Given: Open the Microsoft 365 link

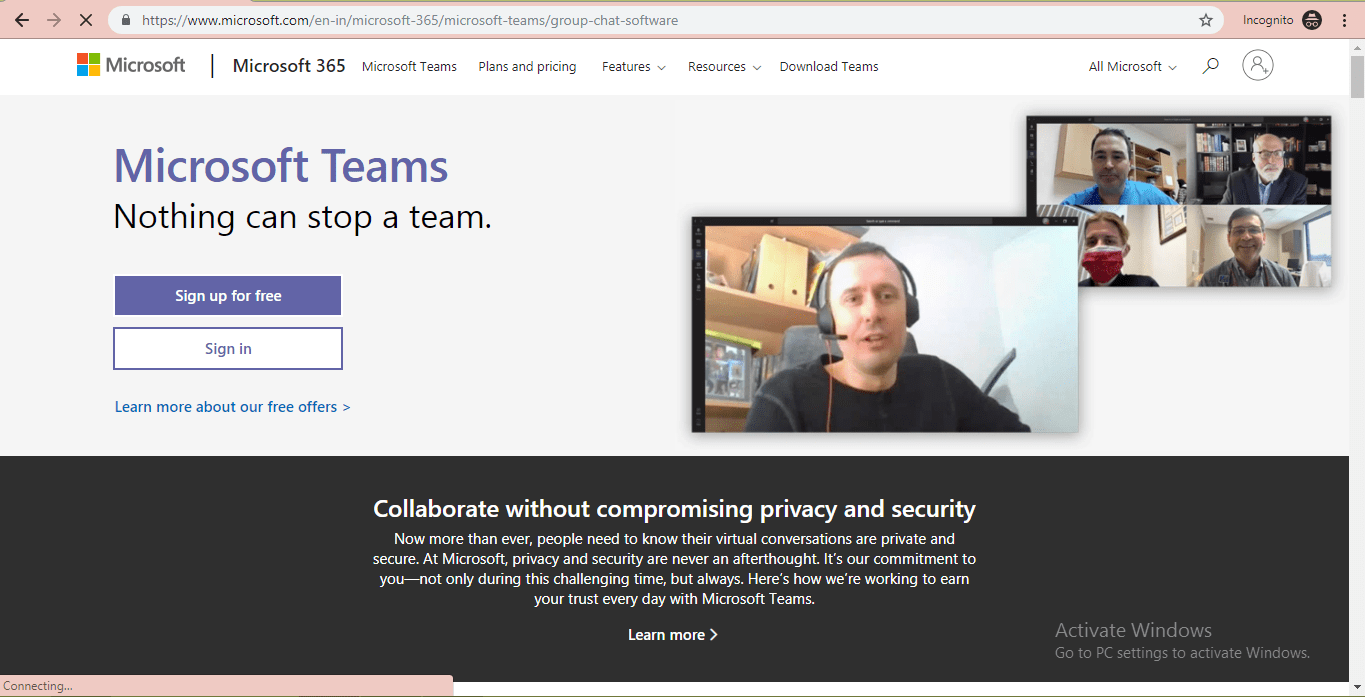Looking at the screenshot, I should point(289,66).
